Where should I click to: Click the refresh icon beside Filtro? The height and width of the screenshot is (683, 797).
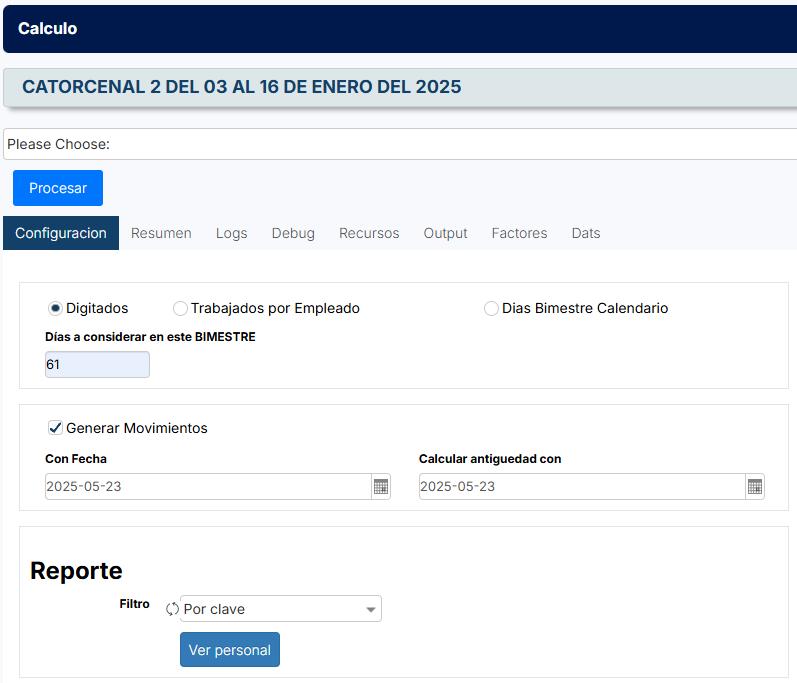pyautogui.click(x=172, y=609)
